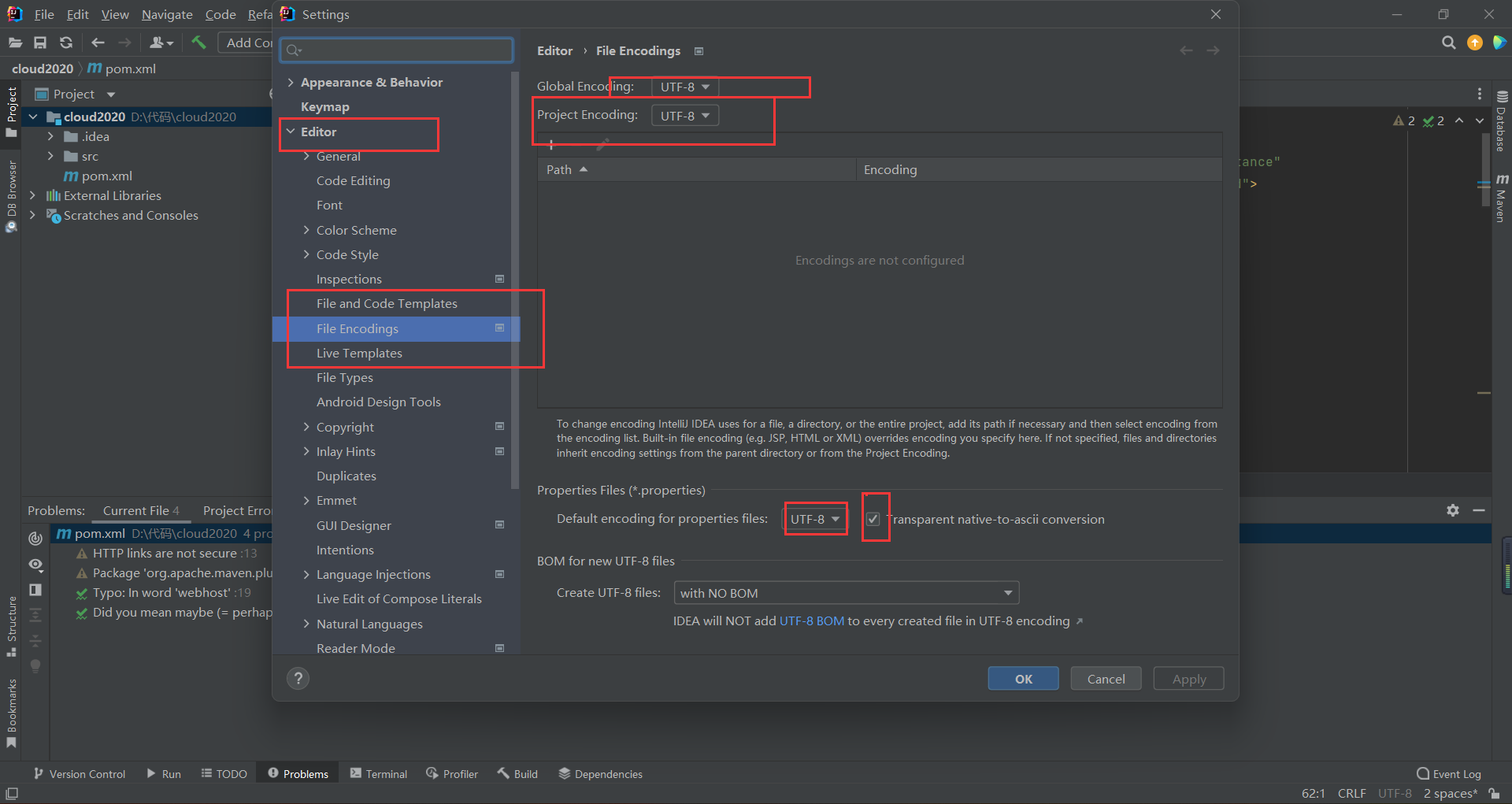Viewport: 1512px width, 804px height.
Task: Click the OK button
Action: coord(1023,679)
